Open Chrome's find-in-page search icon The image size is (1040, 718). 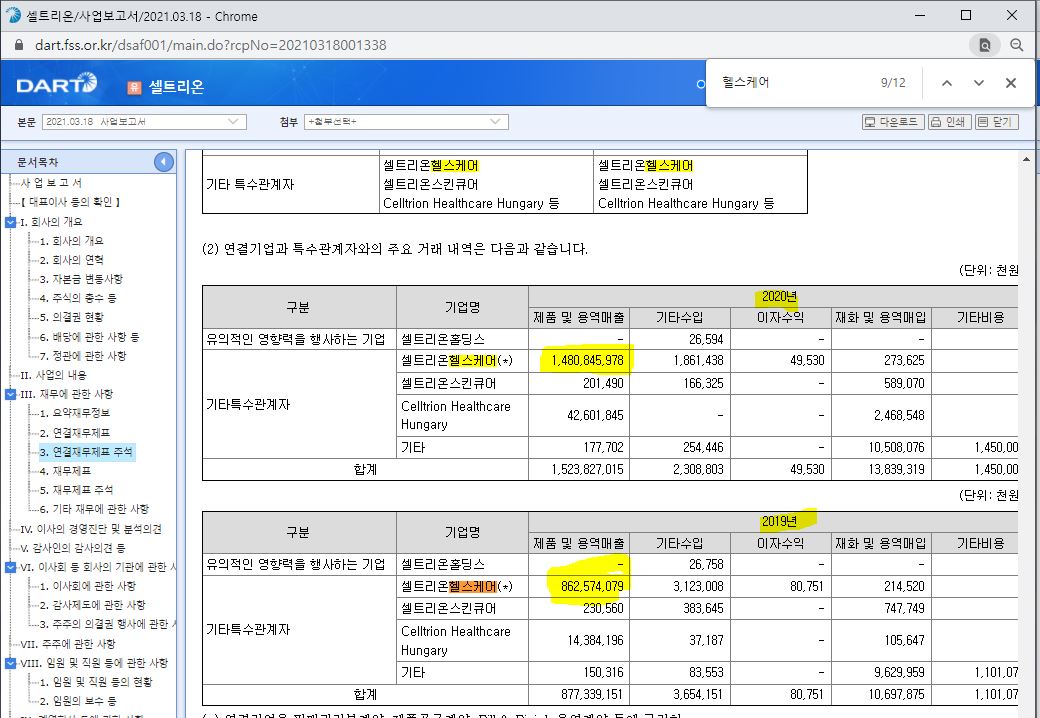click(x=984, y=45)
